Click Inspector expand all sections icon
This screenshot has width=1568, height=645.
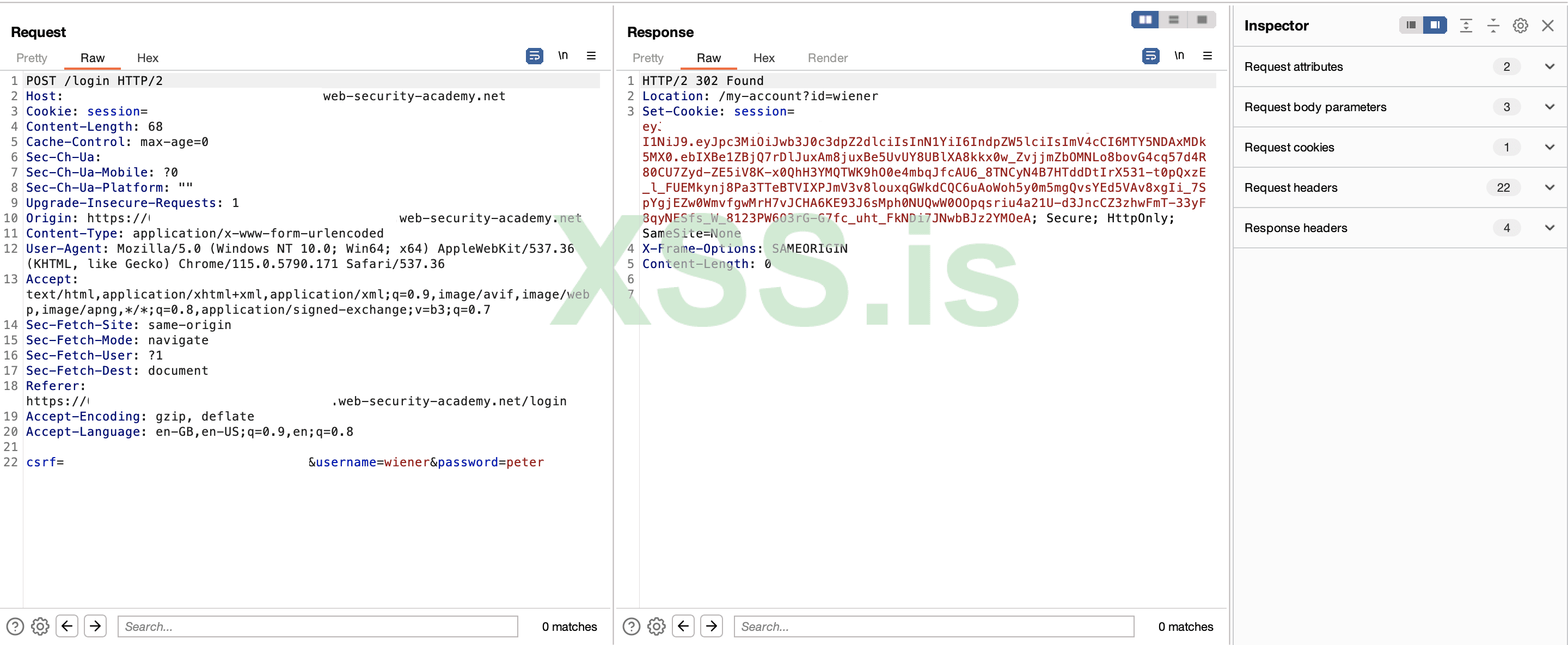[x=1466, y=26]
